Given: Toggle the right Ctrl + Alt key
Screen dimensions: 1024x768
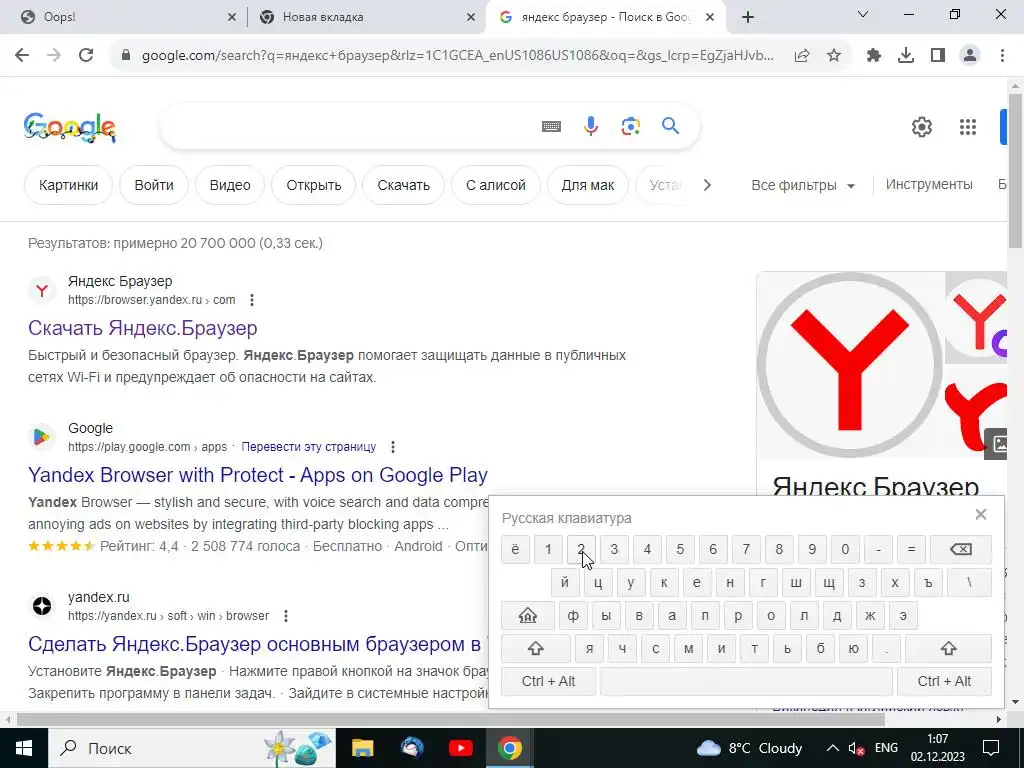Looking at the screenshot, I should pos(944,681).
